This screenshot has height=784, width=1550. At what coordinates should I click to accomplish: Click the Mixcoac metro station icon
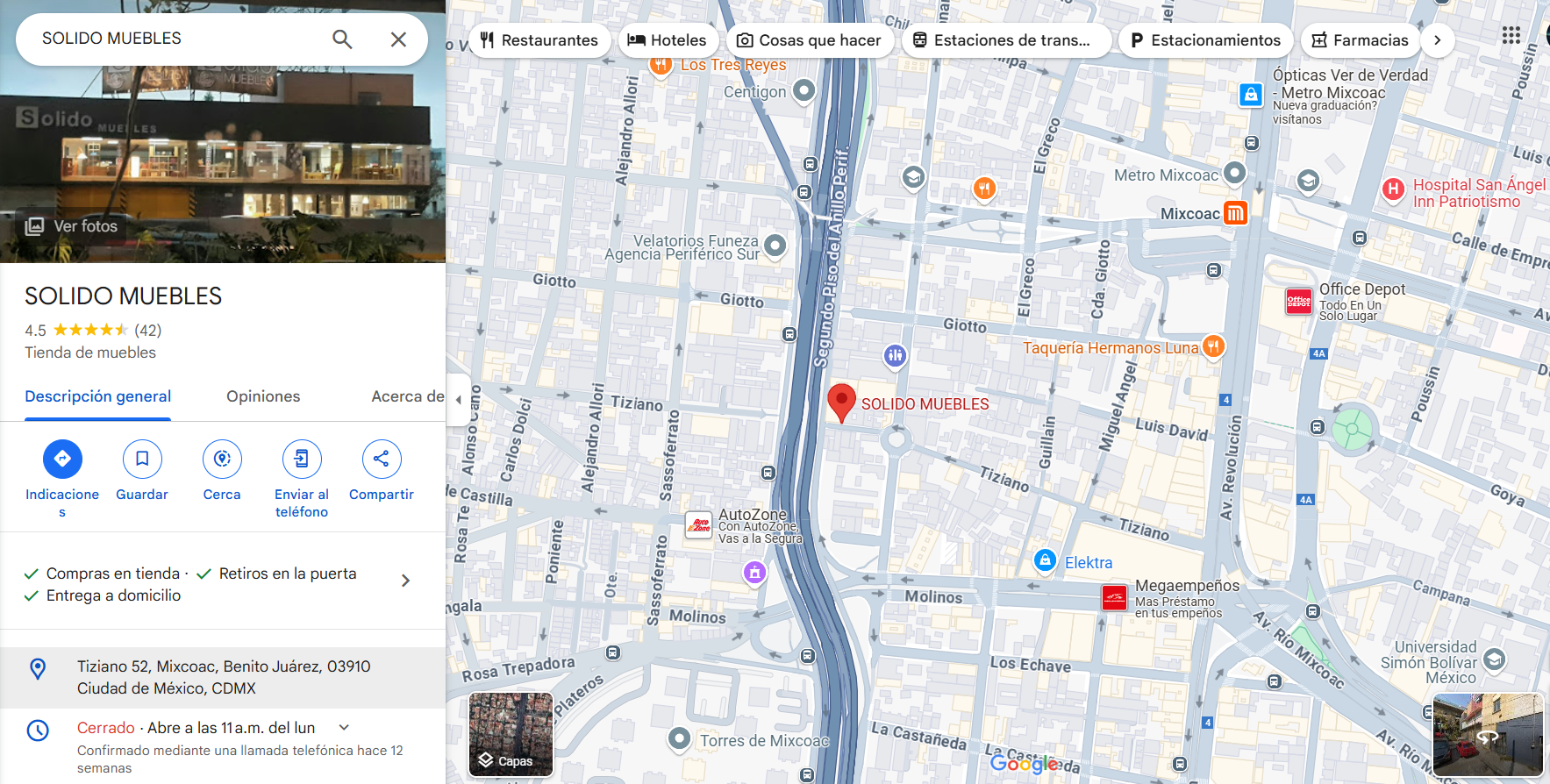point(1235,213)
